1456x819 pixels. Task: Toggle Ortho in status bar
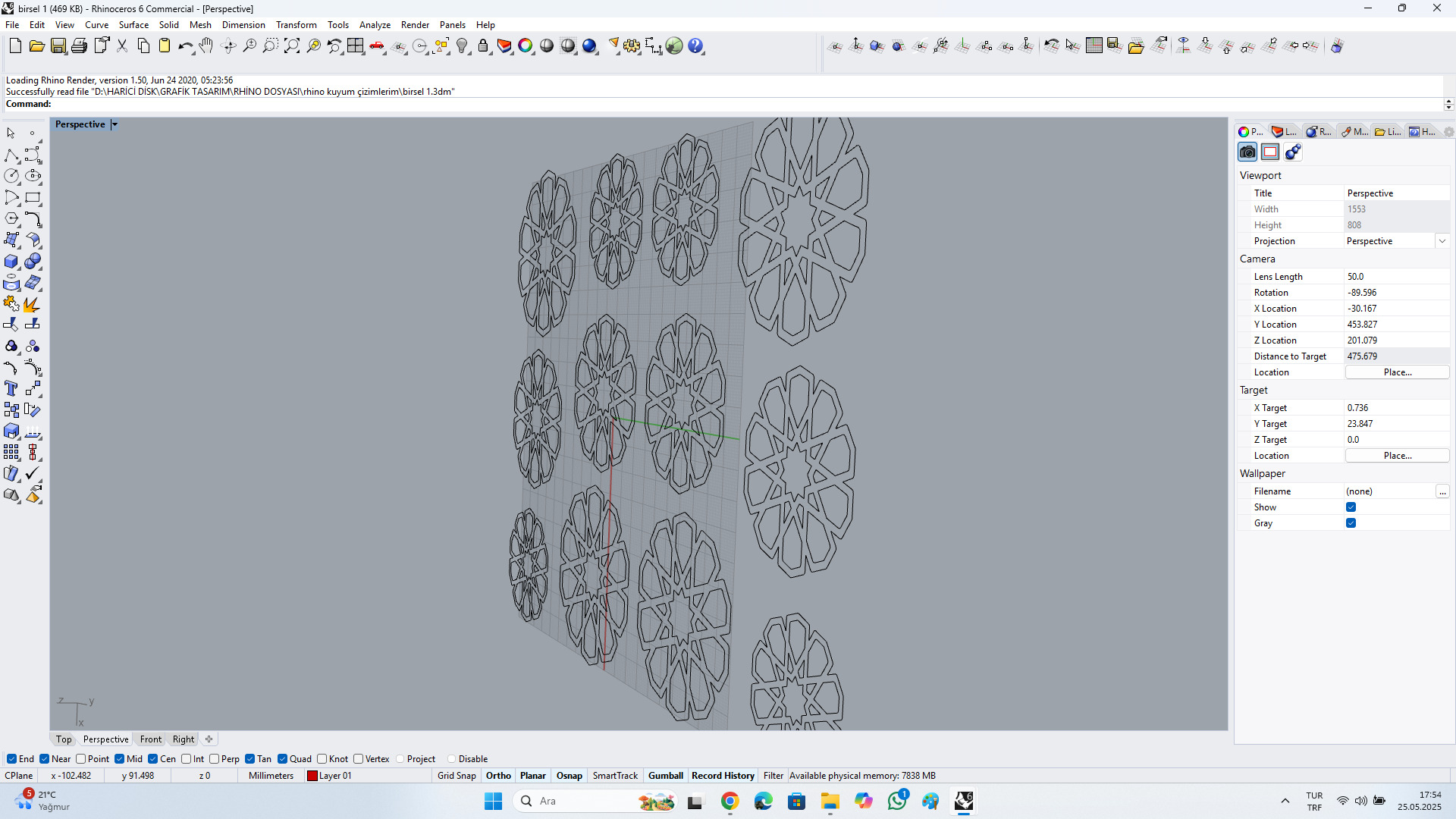pyautogui.click(x=498, y=776)
